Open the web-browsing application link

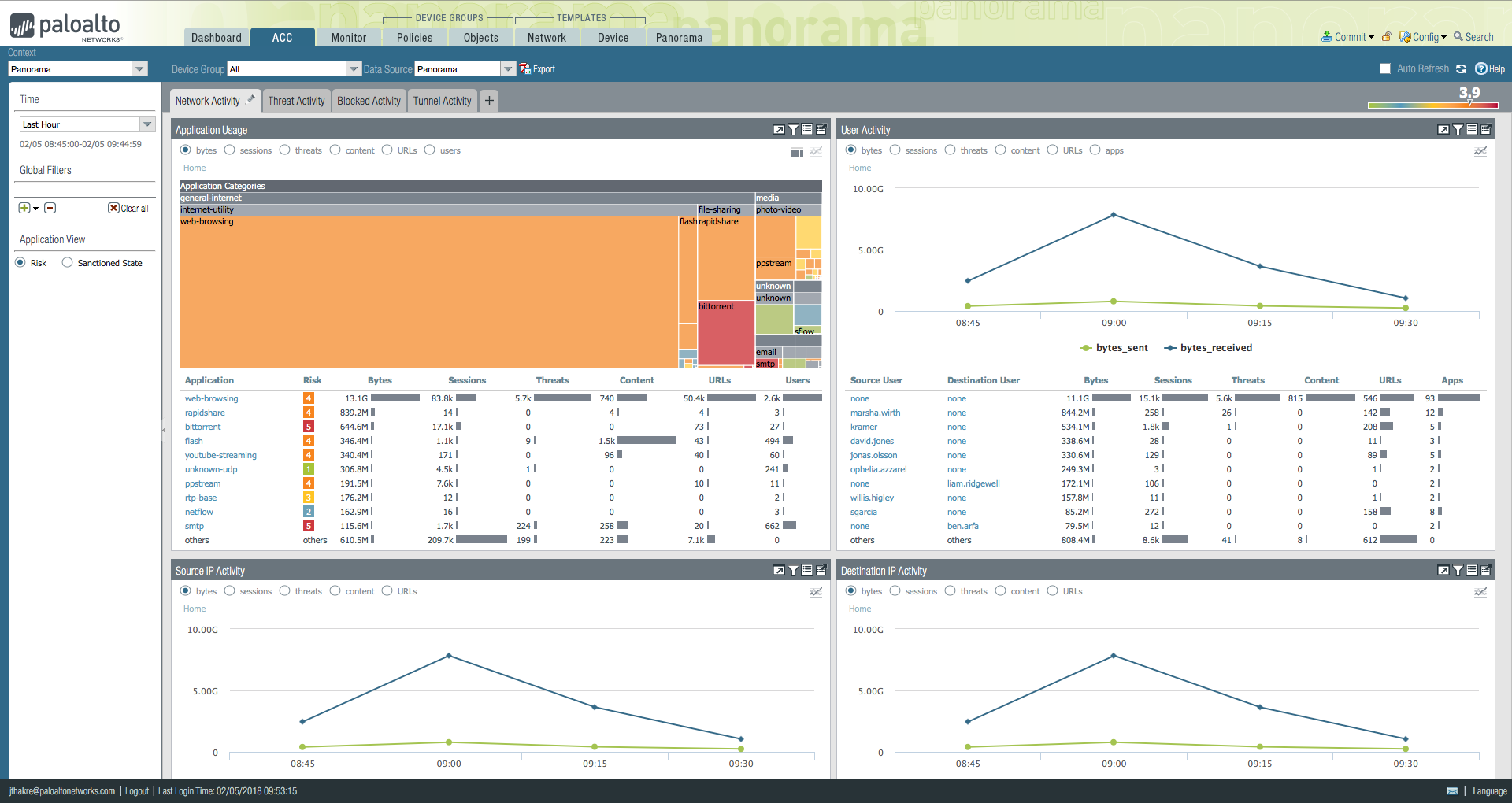tap(212, 398)
